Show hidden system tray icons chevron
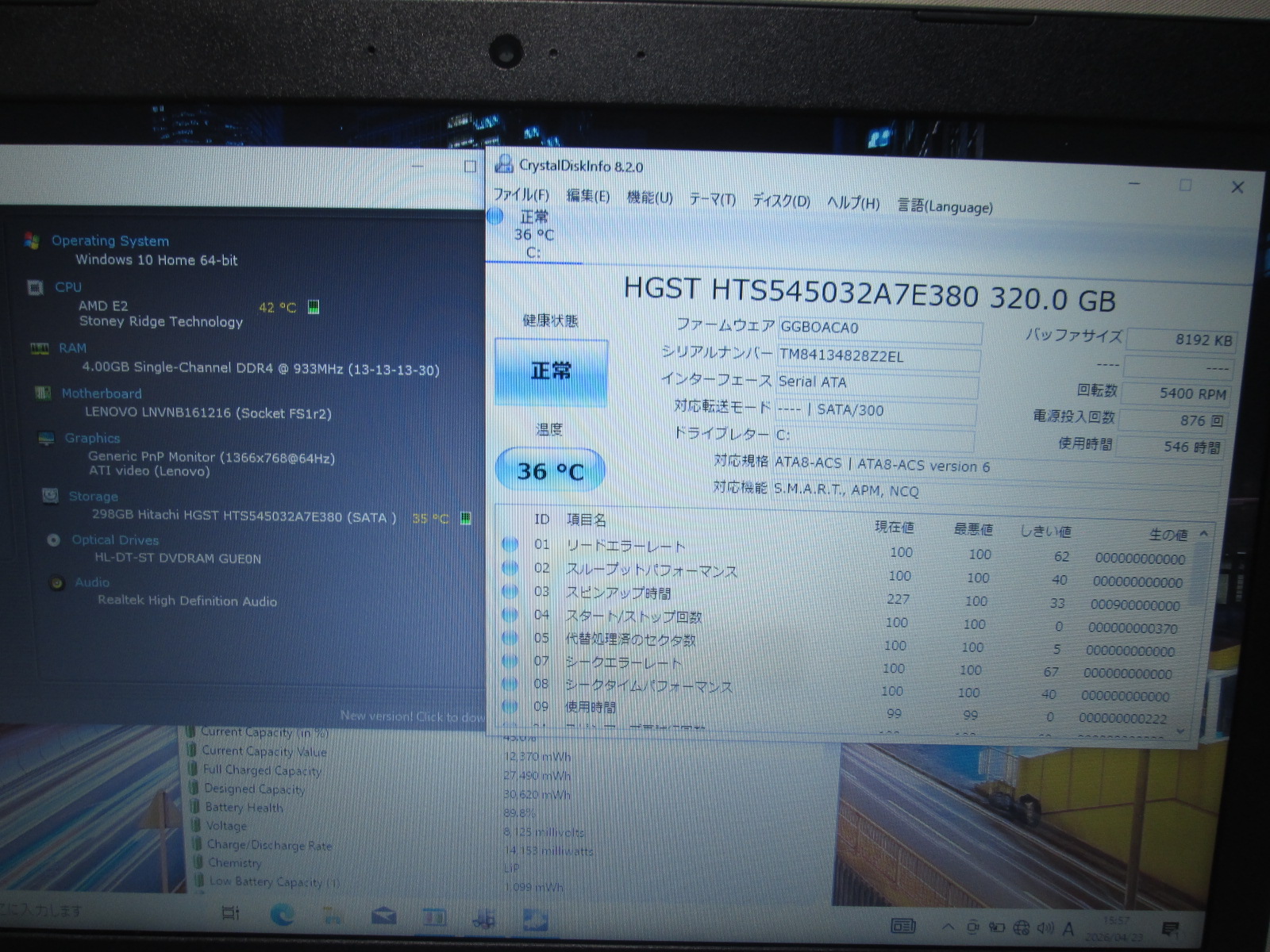This screenshot has height=952, width=1270. 948,927
